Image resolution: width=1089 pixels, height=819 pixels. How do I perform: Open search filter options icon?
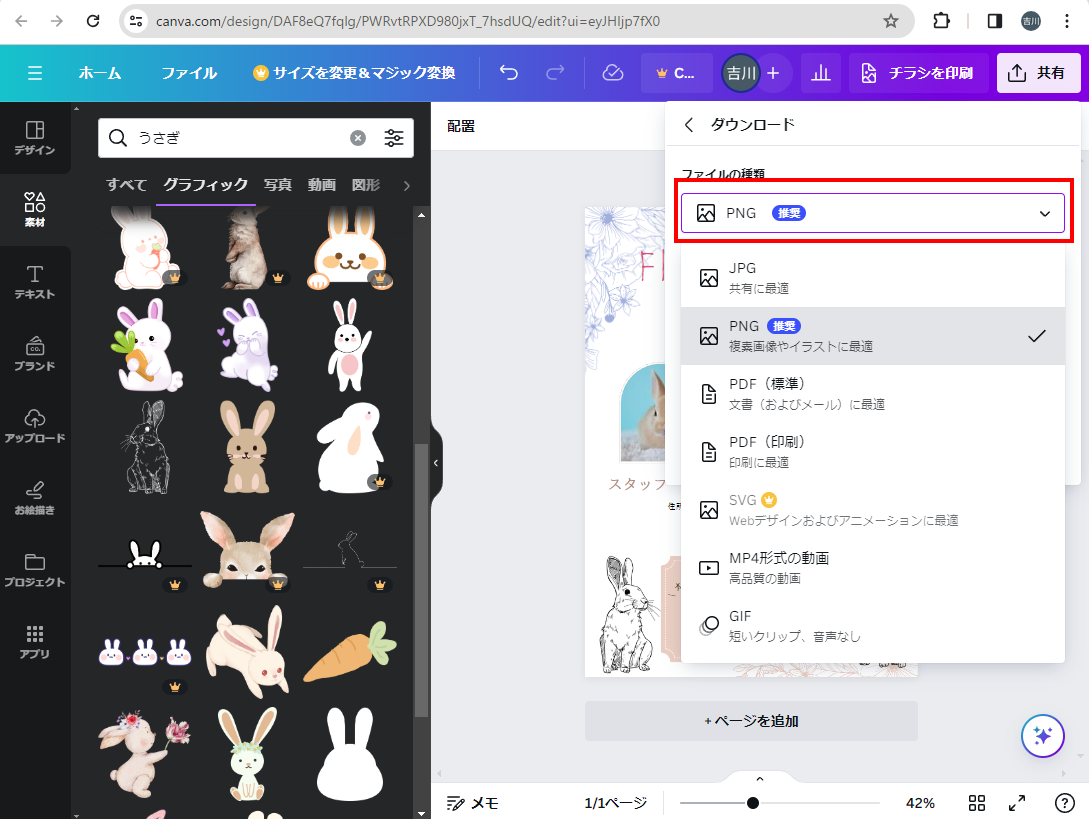394,138
